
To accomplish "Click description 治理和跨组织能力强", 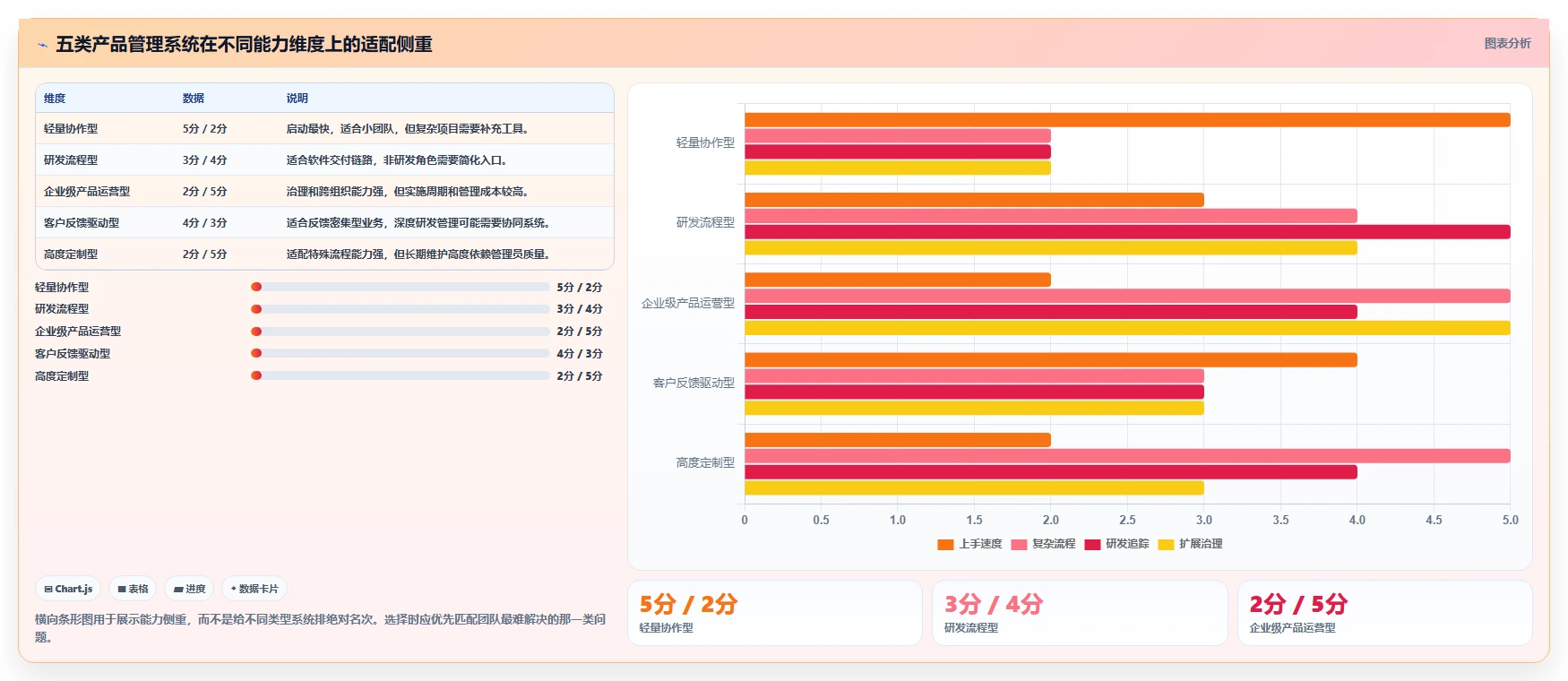I will (409, 192).
